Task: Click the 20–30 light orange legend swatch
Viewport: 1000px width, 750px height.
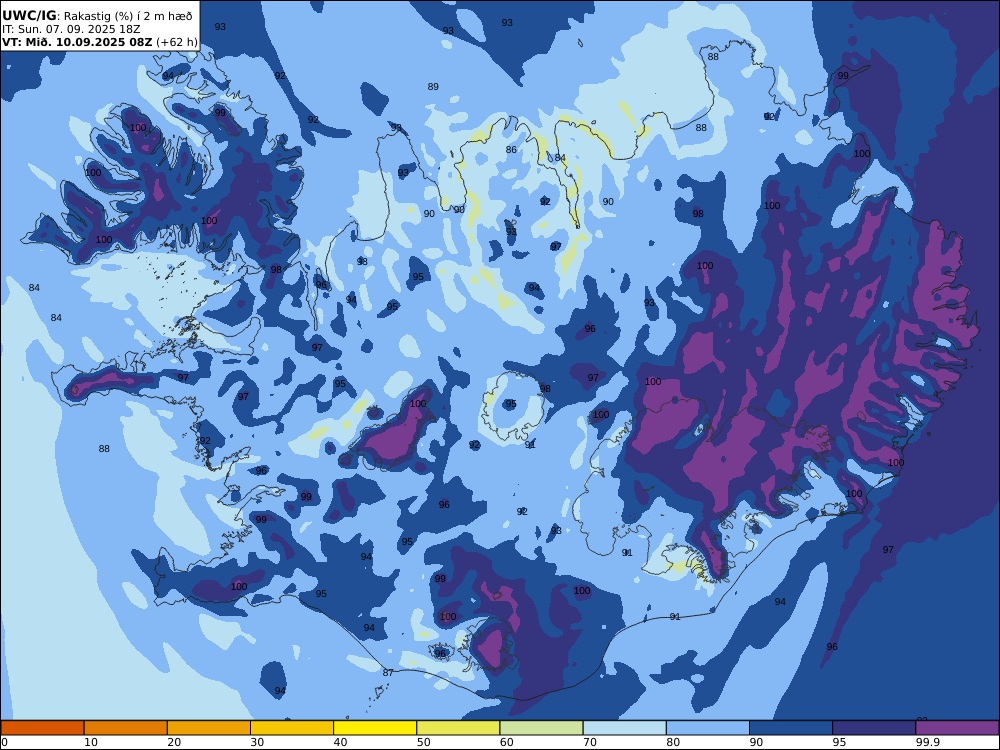Action: [x=209, y=728]
